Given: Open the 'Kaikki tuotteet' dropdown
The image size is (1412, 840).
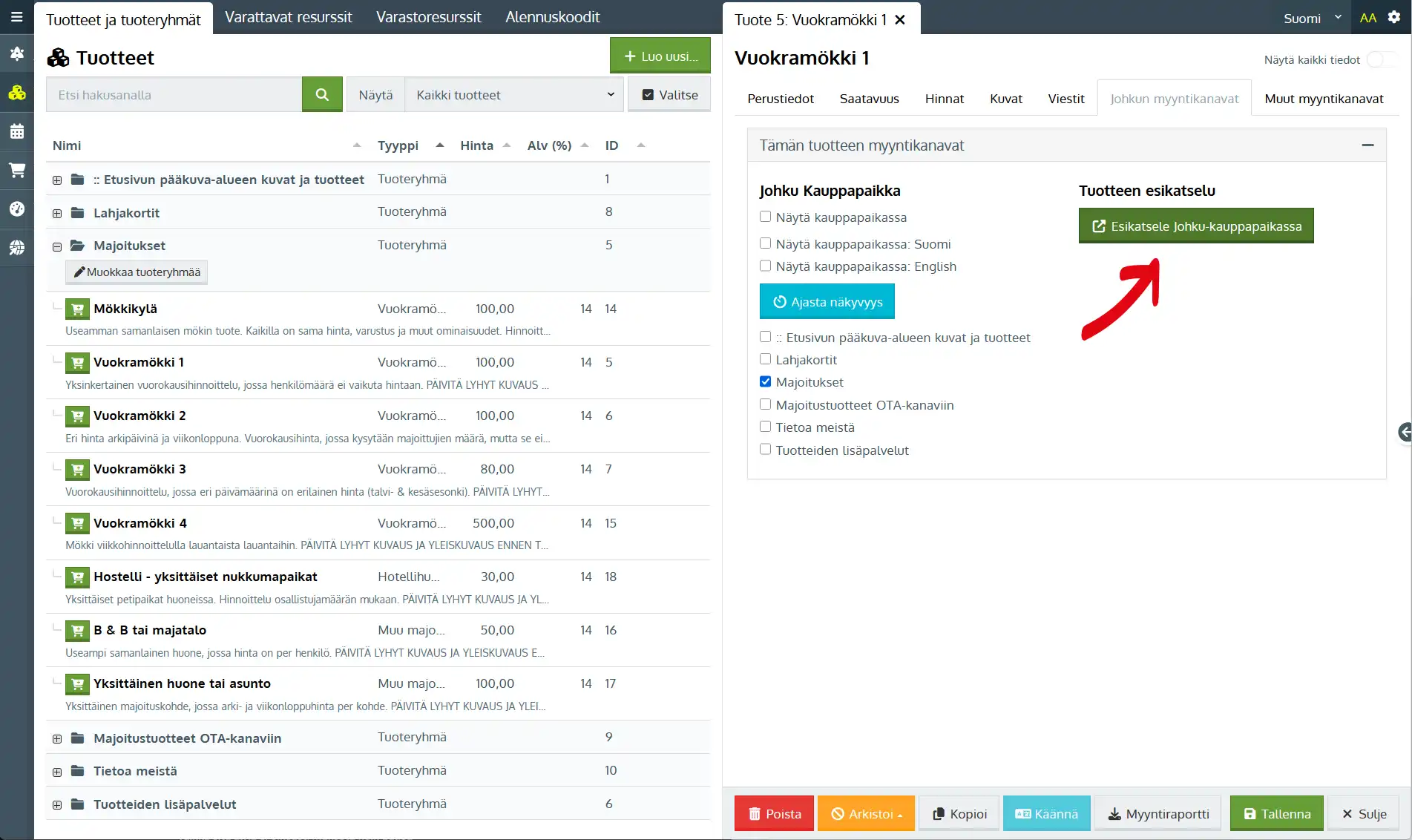Looking at the screenshot, I should click(x=514, y=95).
